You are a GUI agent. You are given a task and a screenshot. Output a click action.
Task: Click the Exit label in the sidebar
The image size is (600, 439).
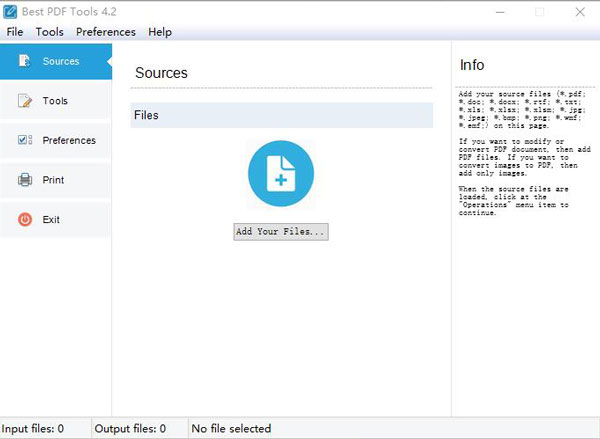pos(51,220)
